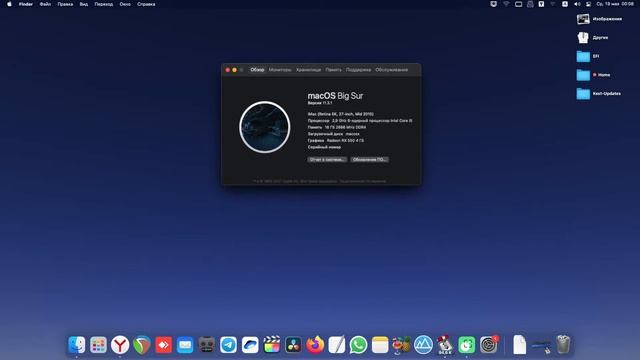Switch to the Мониторы tab
Image resolution: width=640 pixels, height=360 pixels.
[x=280, y=70]
